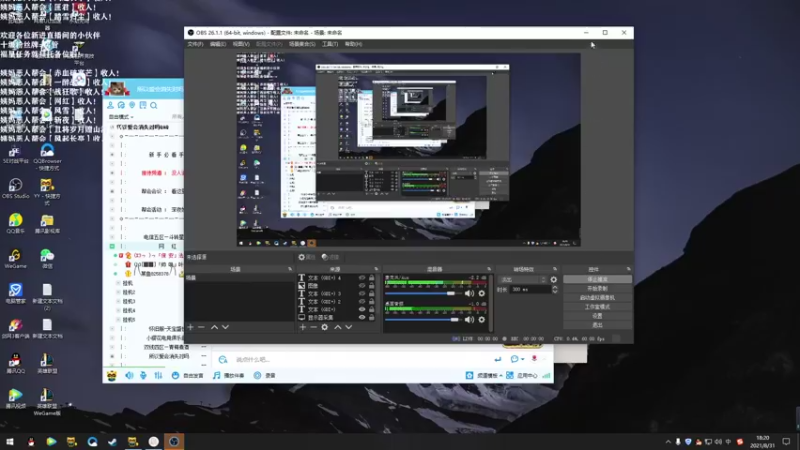Open the scene transition type dropdown

522,280
